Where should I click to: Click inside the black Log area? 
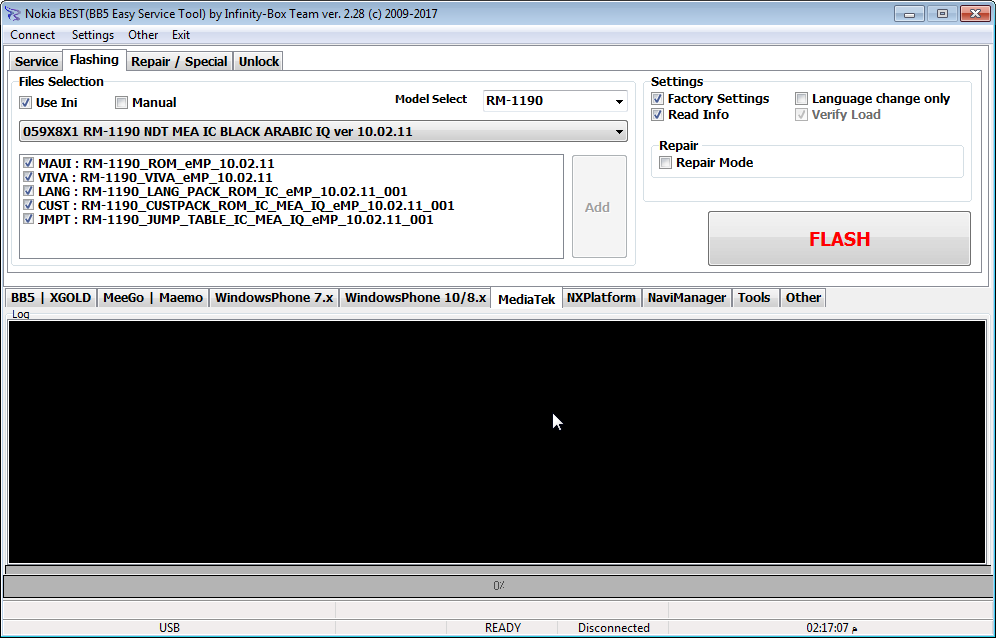[497, 442]
